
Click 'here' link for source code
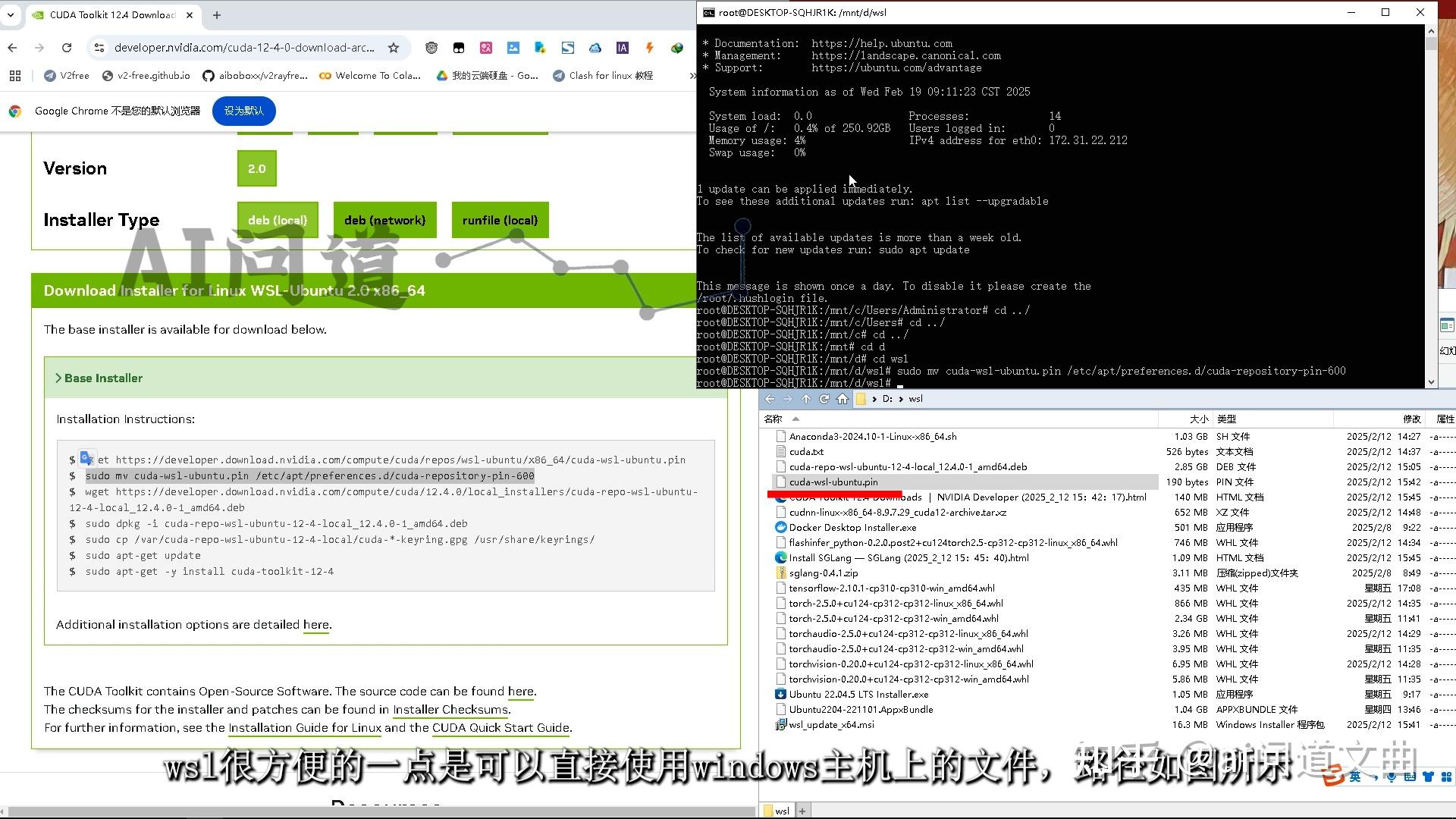coord(520,692)
